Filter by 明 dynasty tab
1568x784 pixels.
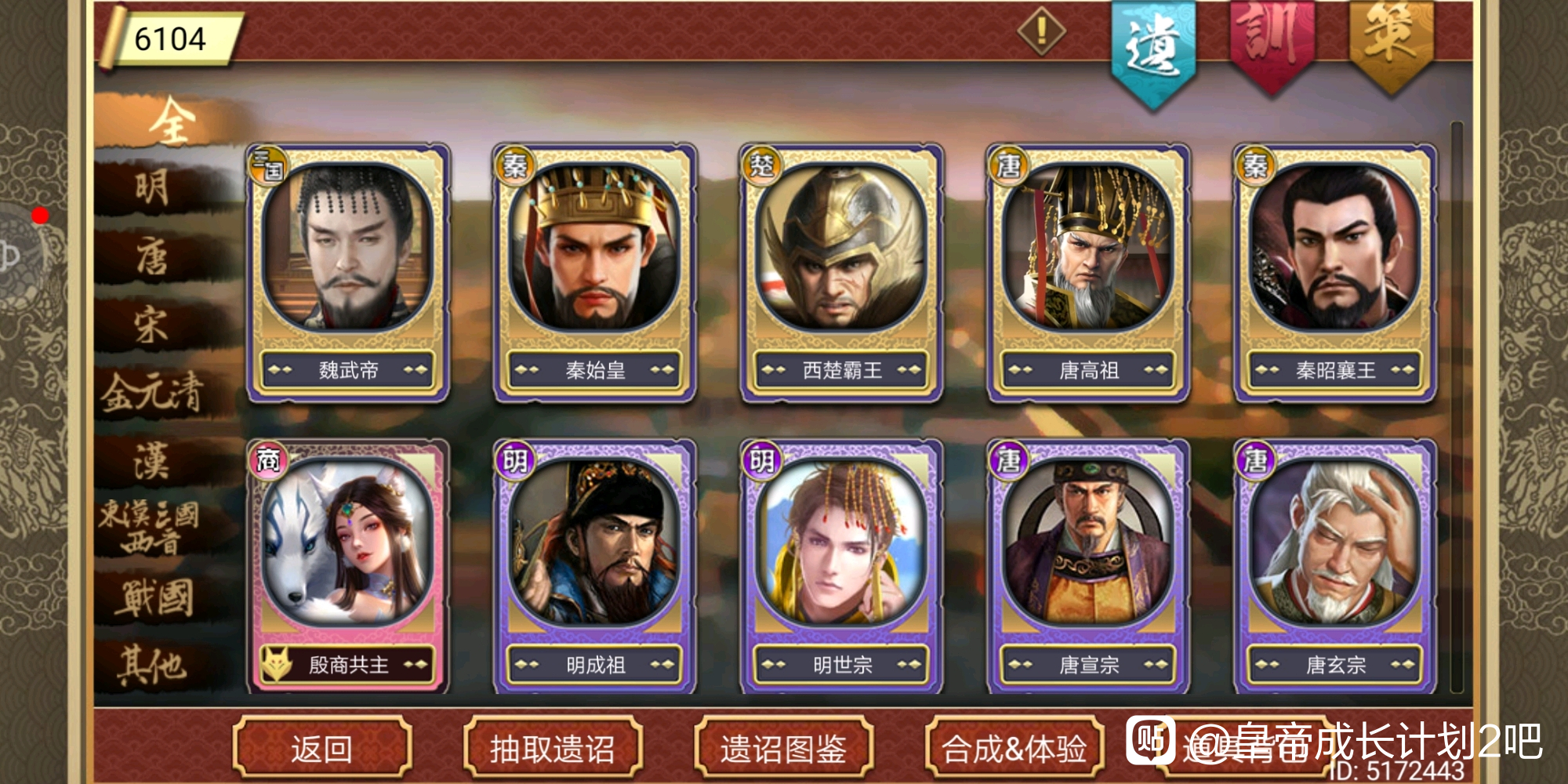coord(153,188)
